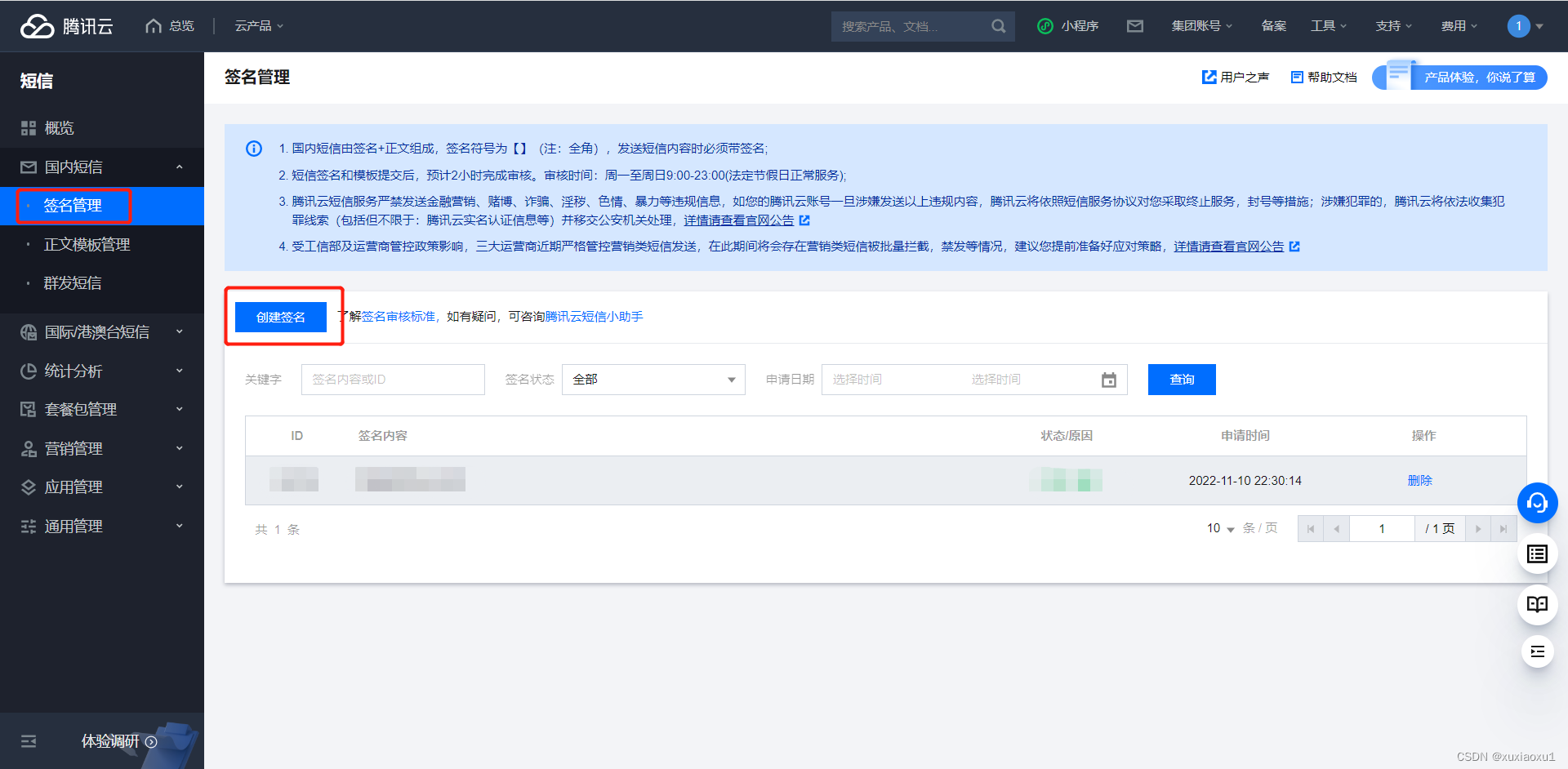1568x769 pixels.
Task: Click the 产品体验，你说了算 banner
Action: click(x=1460, y=77)
